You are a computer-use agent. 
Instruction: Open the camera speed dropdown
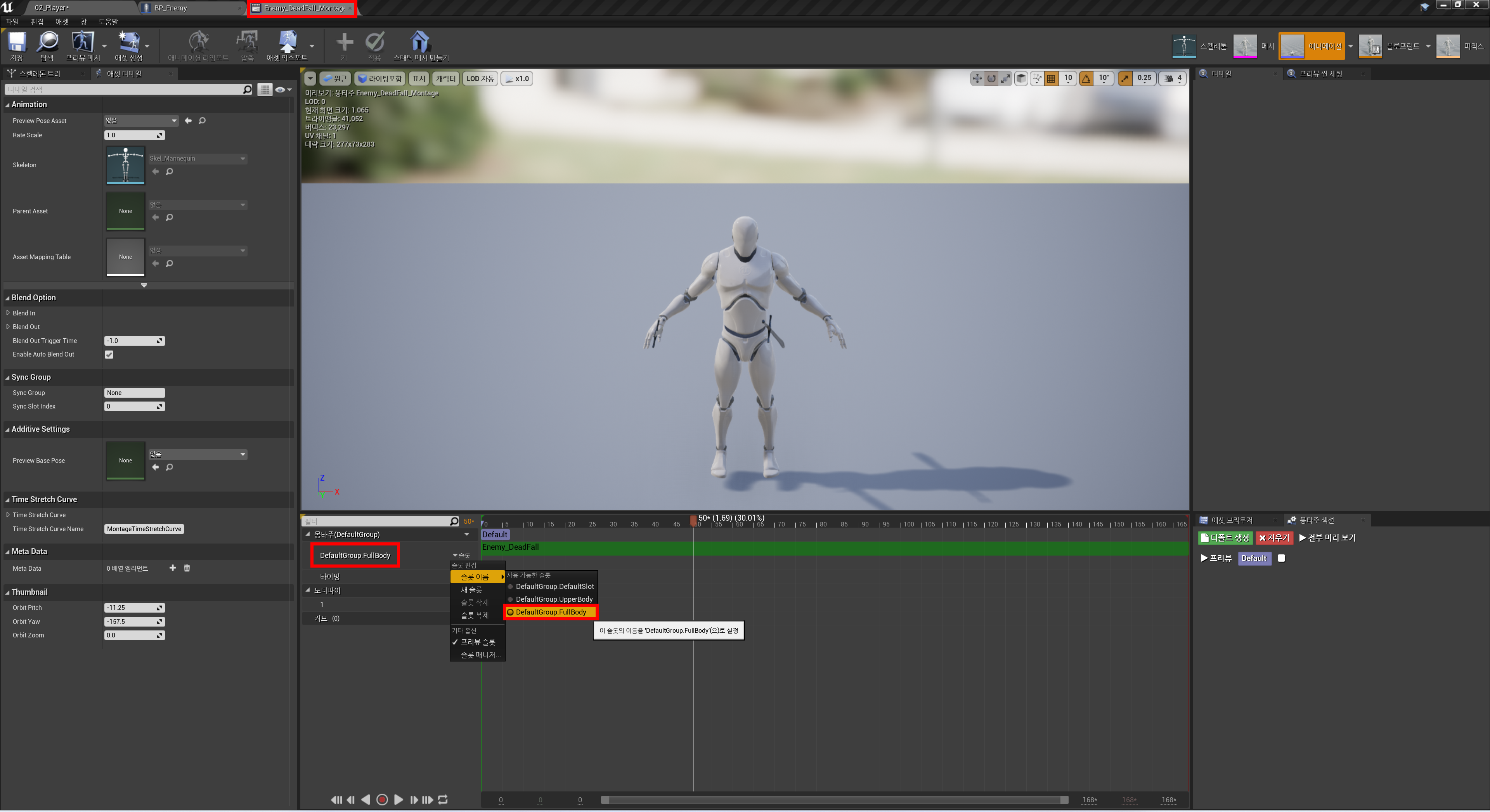1173,79
